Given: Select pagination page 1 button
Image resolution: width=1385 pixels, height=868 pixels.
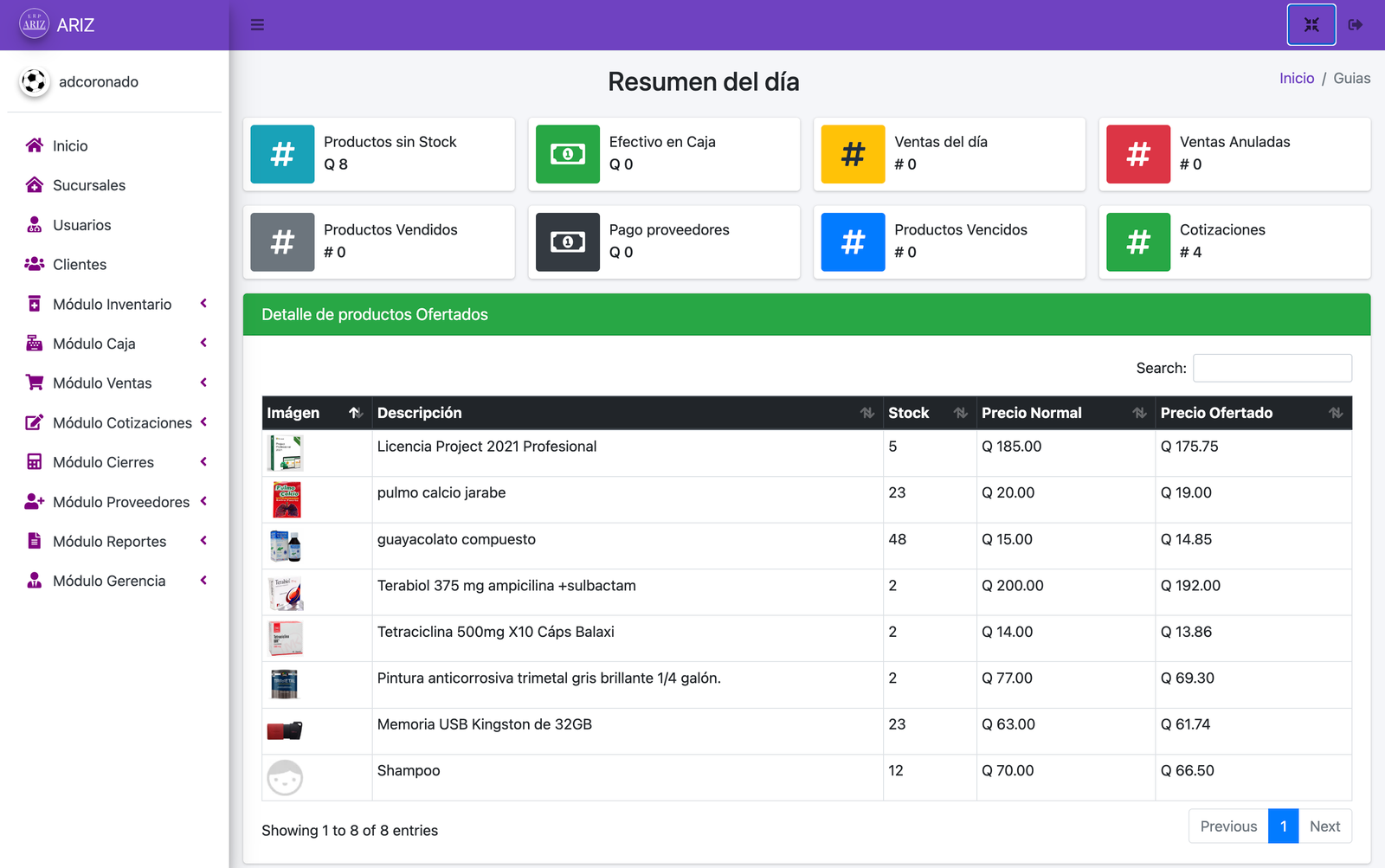Looking at the screenshot, I should pyautogui.click(x=1284, y=826).
